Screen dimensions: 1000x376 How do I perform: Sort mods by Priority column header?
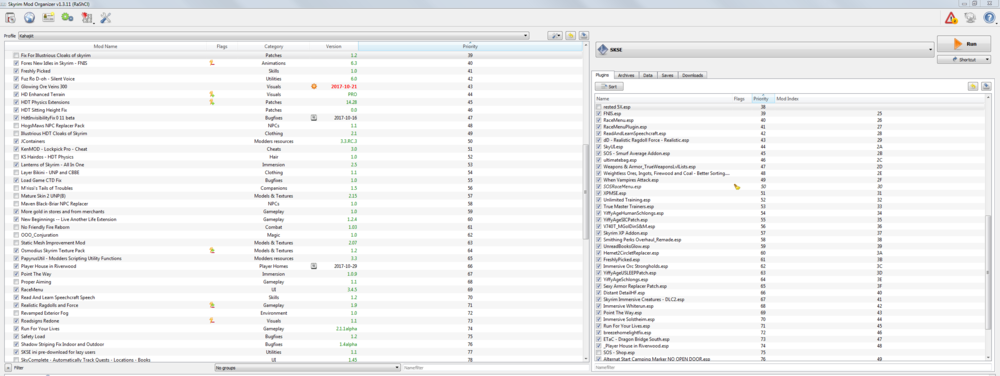(x=470, y=47)
